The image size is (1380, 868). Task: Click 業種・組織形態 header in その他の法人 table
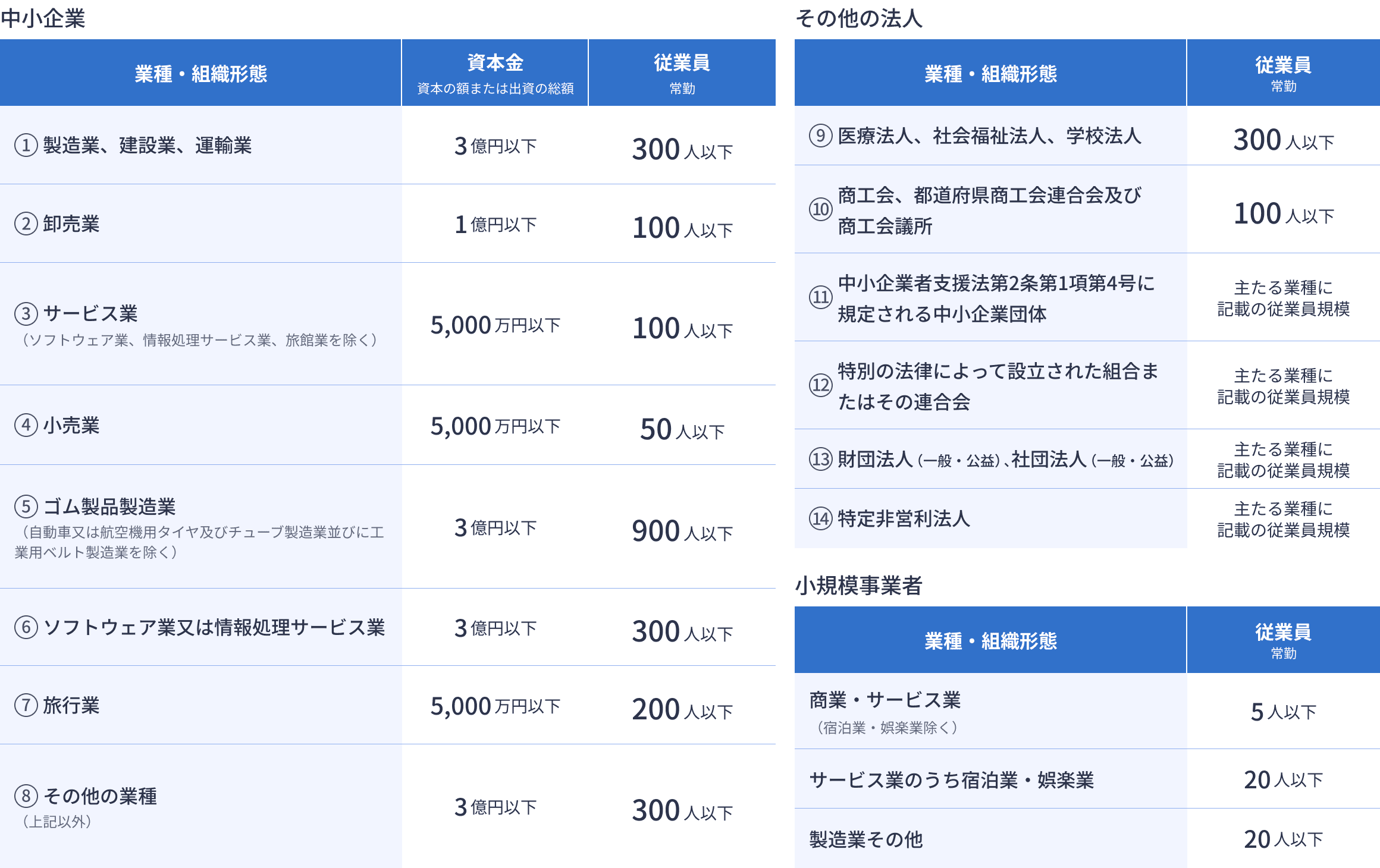click(x=990, y=73)
